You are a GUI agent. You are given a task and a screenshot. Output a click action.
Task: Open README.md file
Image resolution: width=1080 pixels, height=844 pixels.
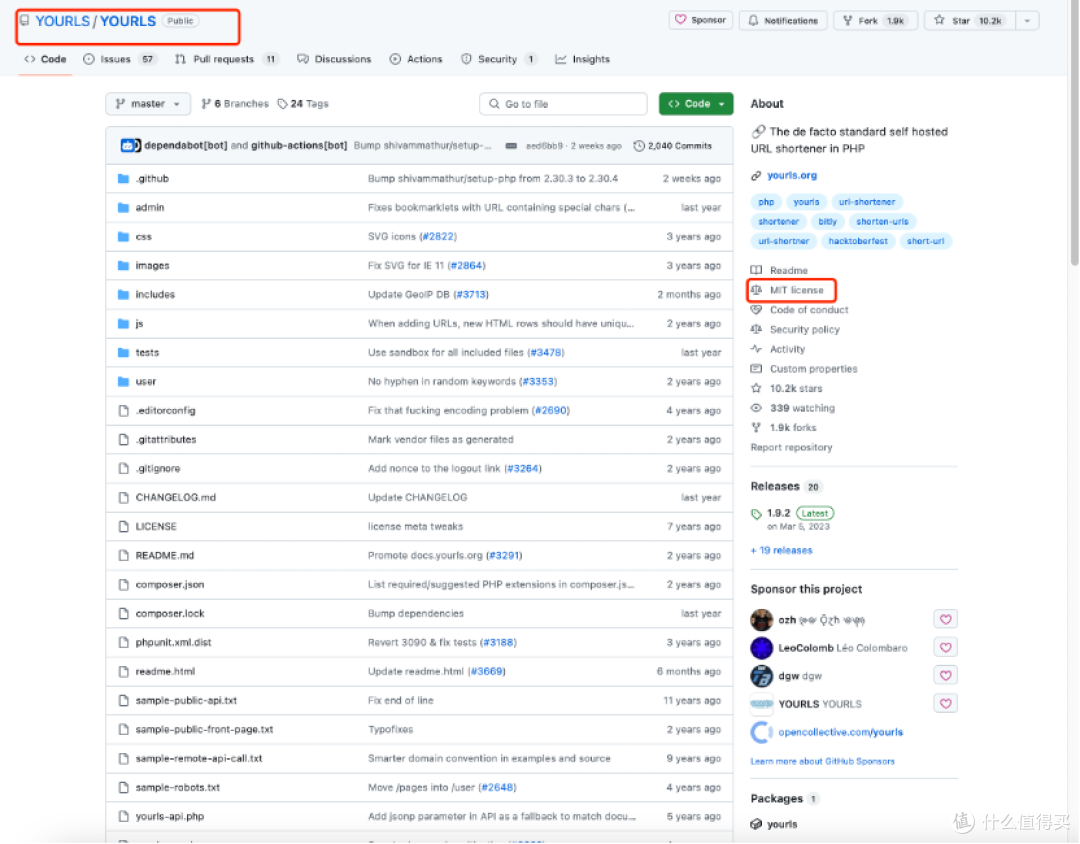pos(165,555)
